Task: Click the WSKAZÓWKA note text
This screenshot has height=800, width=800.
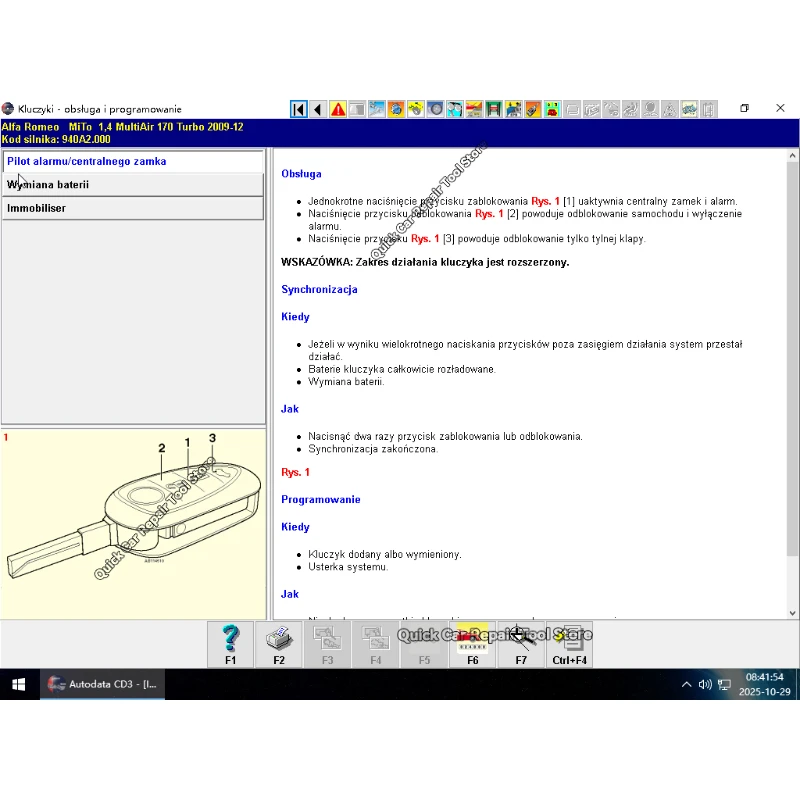Action: point(425,262)
